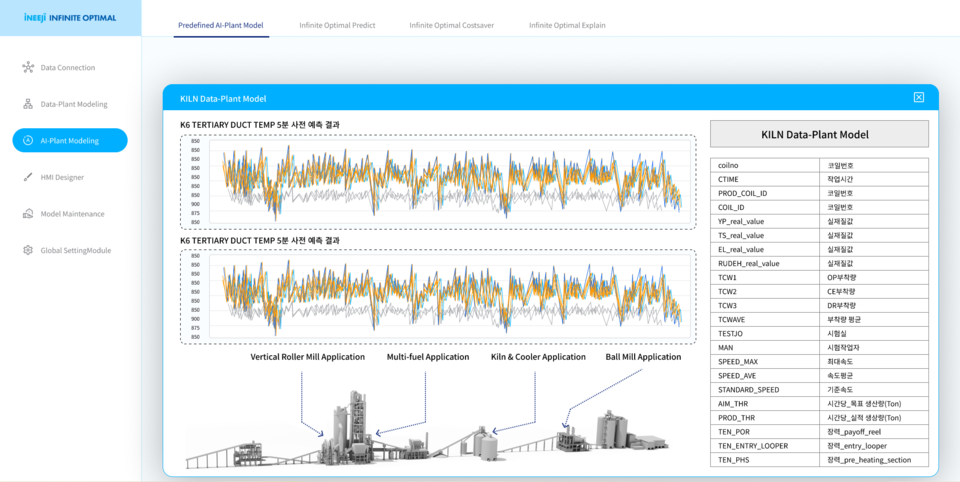
Task: Click the 부착량 평균 description cell
Action: coord(874,320)
